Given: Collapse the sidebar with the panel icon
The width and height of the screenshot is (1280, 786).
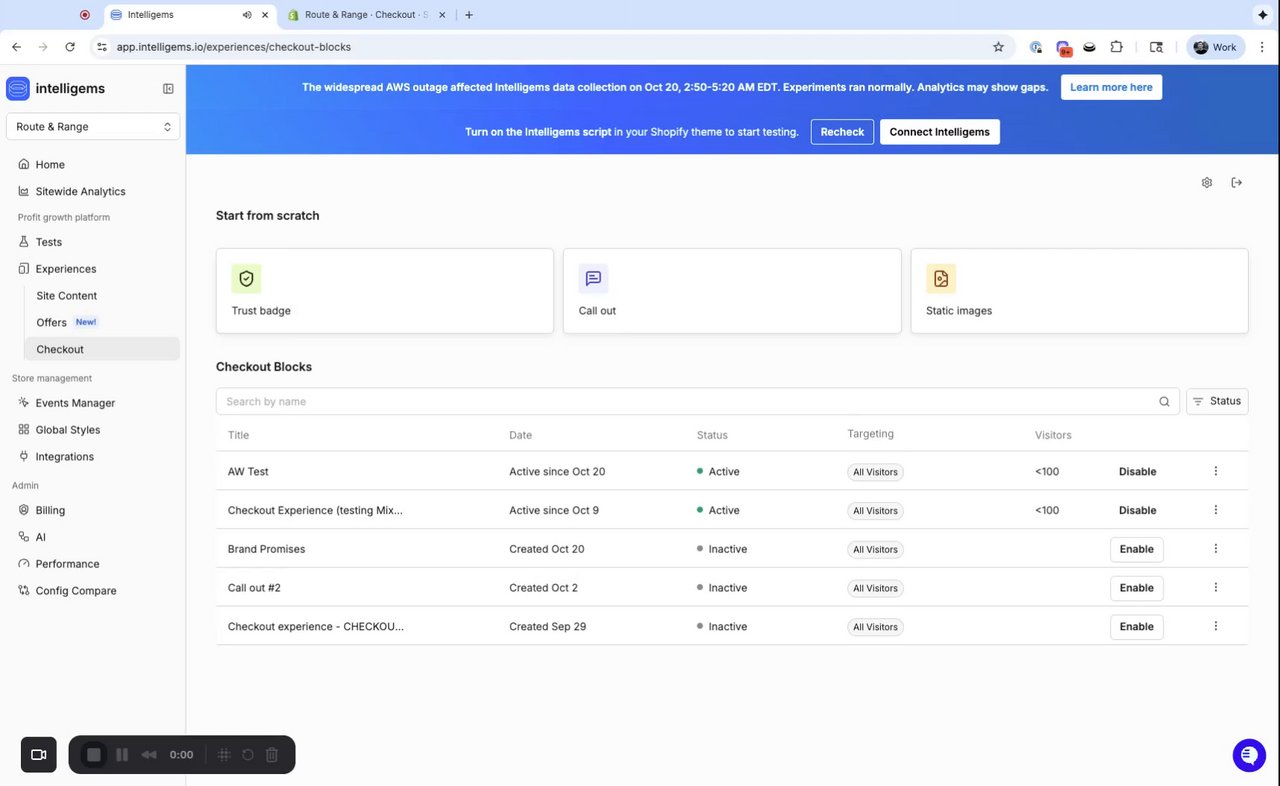Looking at the screenshot, I should pyautogui.click(x=168, y=89).
